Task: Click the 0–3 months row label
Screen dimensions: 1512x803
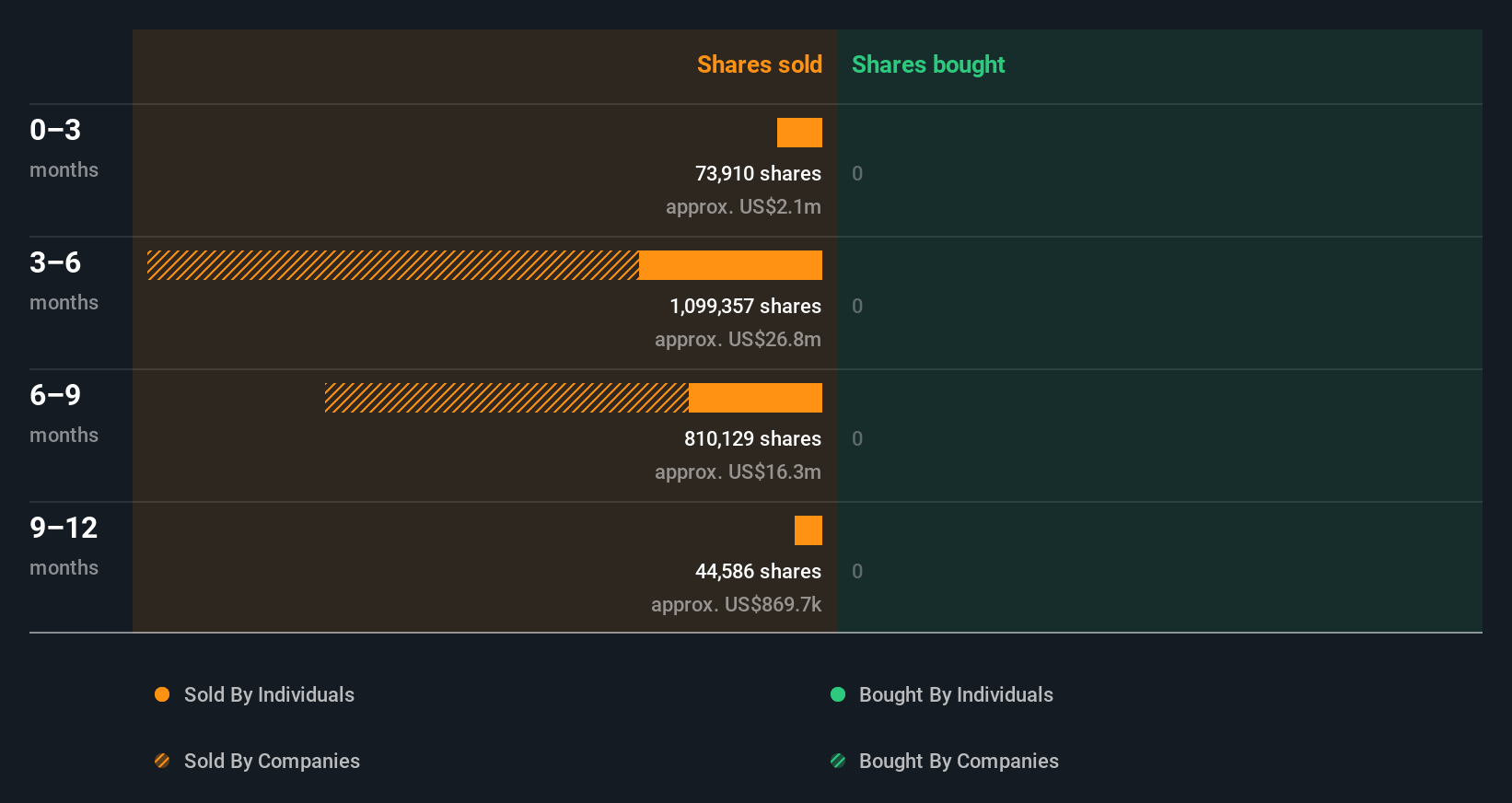Action: point(64,148)
